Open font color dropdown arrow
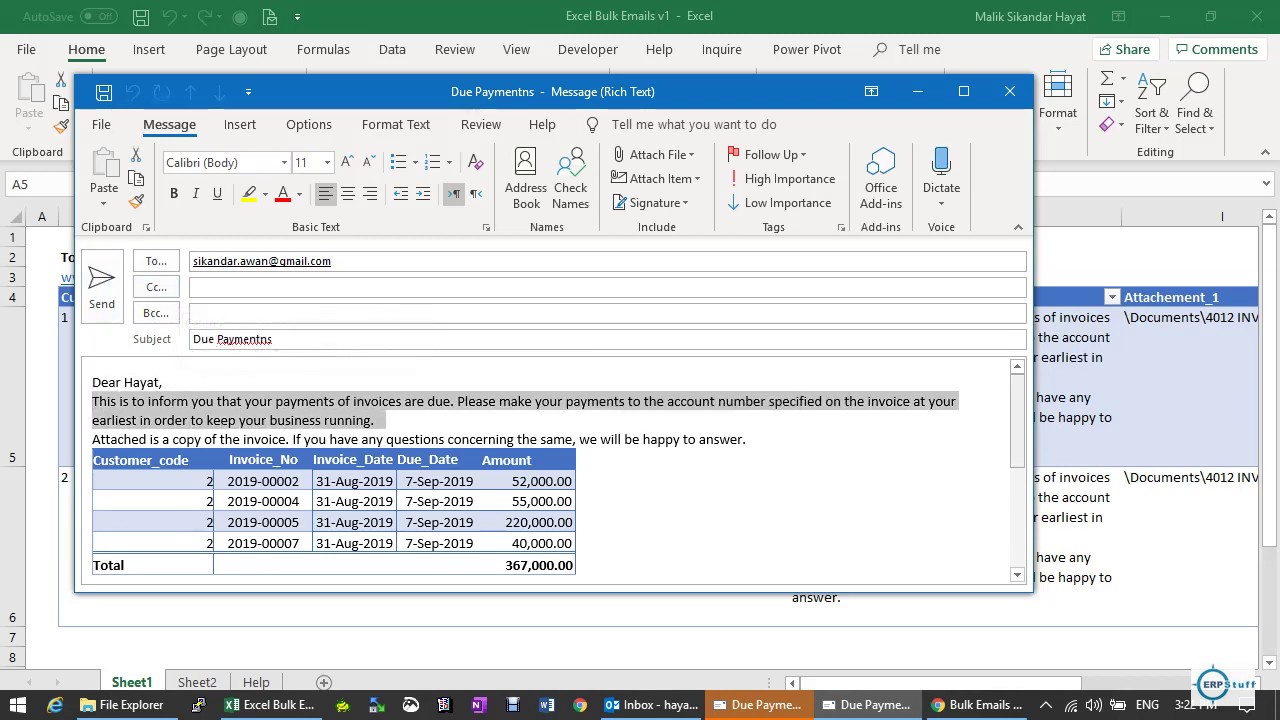 299,194
